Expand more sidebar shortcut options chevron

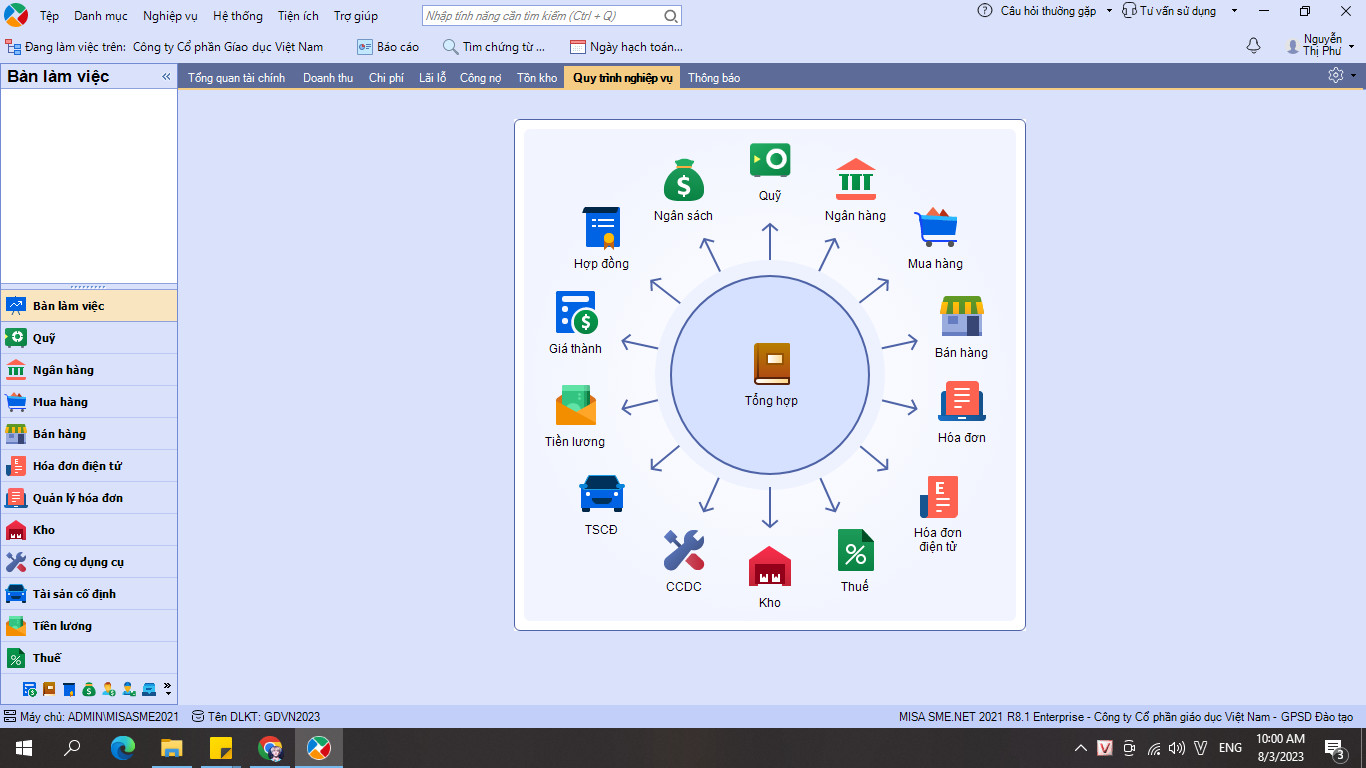pos(167,689)
